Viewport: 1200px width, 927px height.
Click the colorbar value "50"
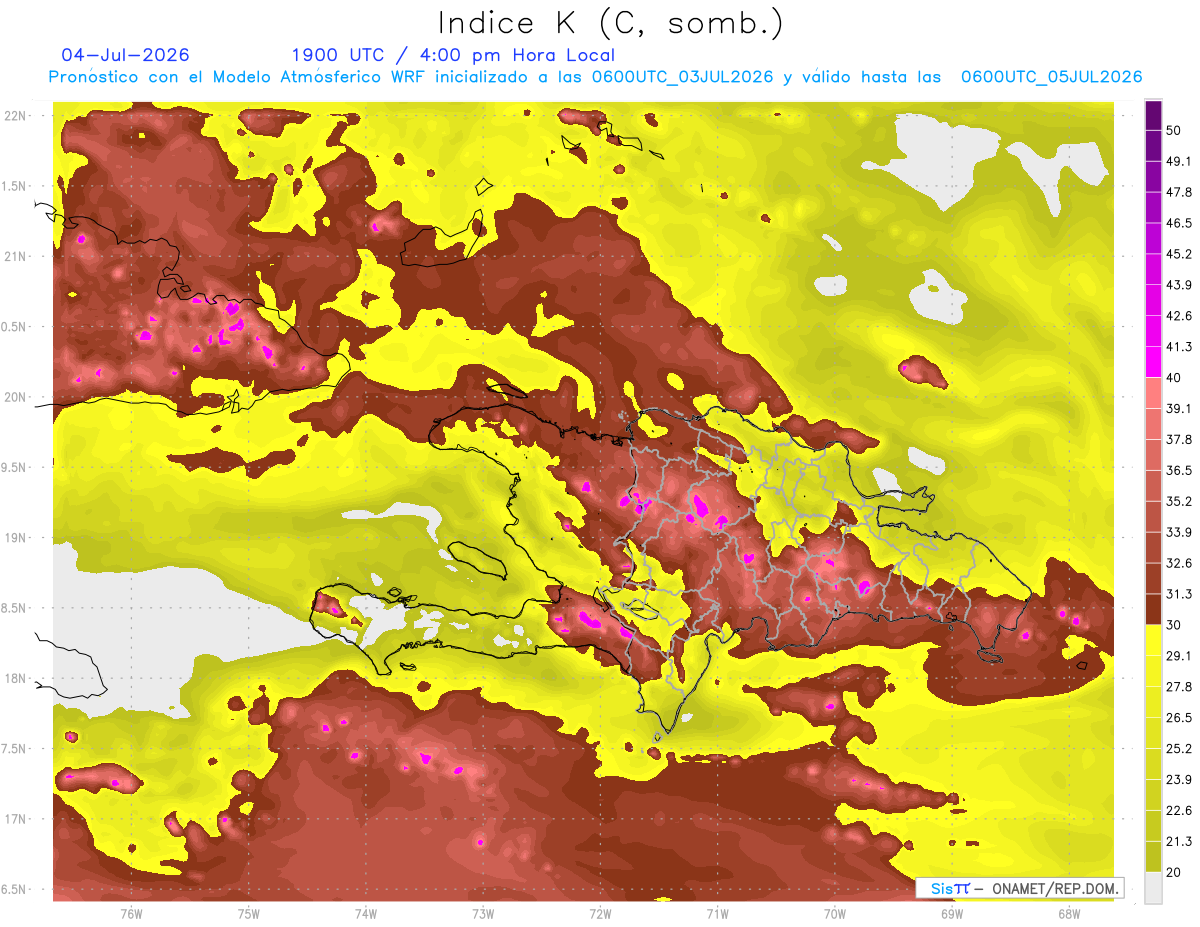tap(1176, 129)
